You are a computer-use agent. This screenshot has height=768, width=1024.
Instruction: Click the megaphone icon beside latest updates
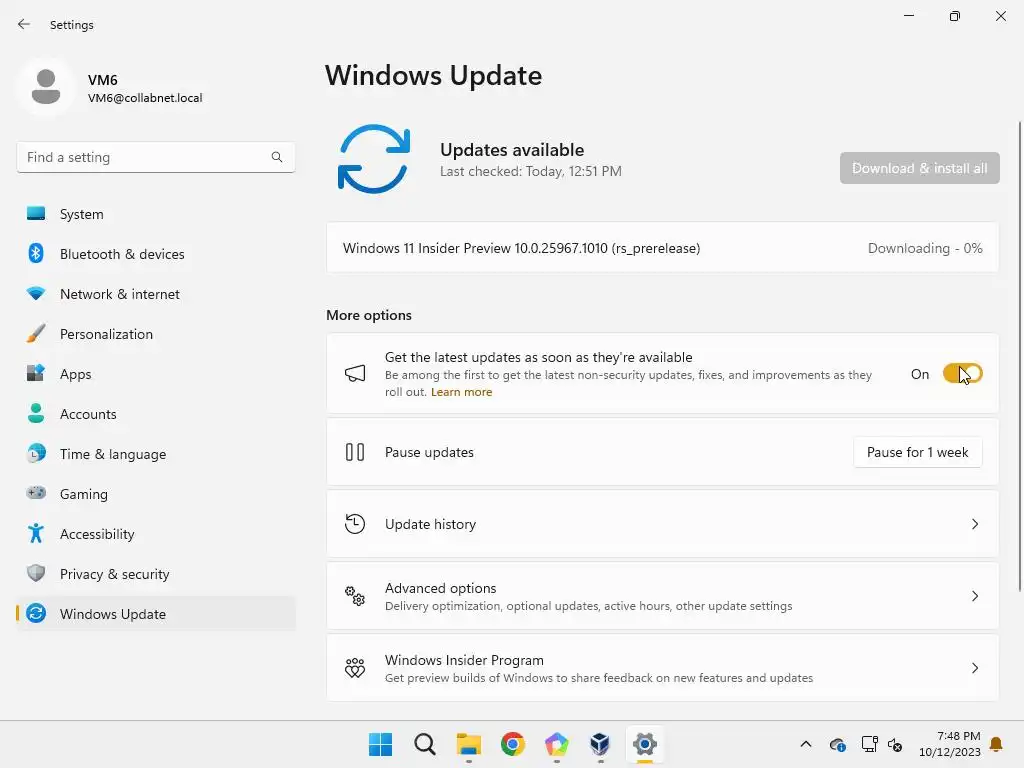coord(355,374)
